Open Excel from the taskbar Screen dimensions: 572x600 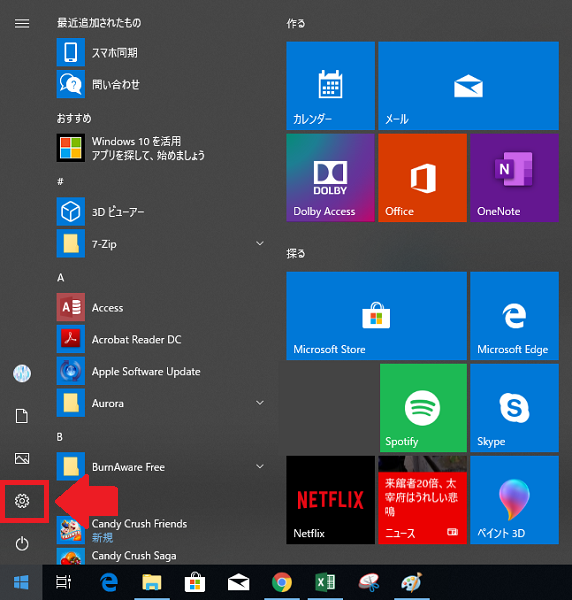point(325,582)
